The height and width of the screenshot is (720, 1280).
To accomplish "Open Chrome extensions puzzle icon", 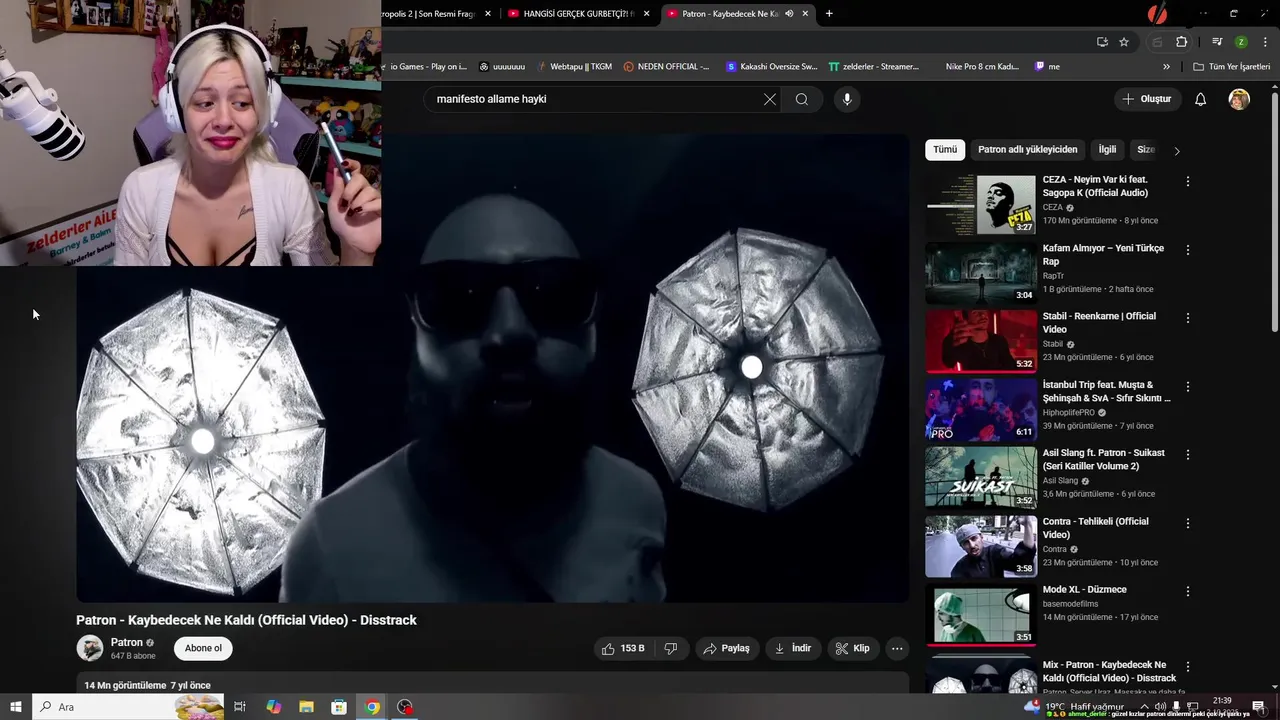I will pyautogui.click(x=1181, y=42).
